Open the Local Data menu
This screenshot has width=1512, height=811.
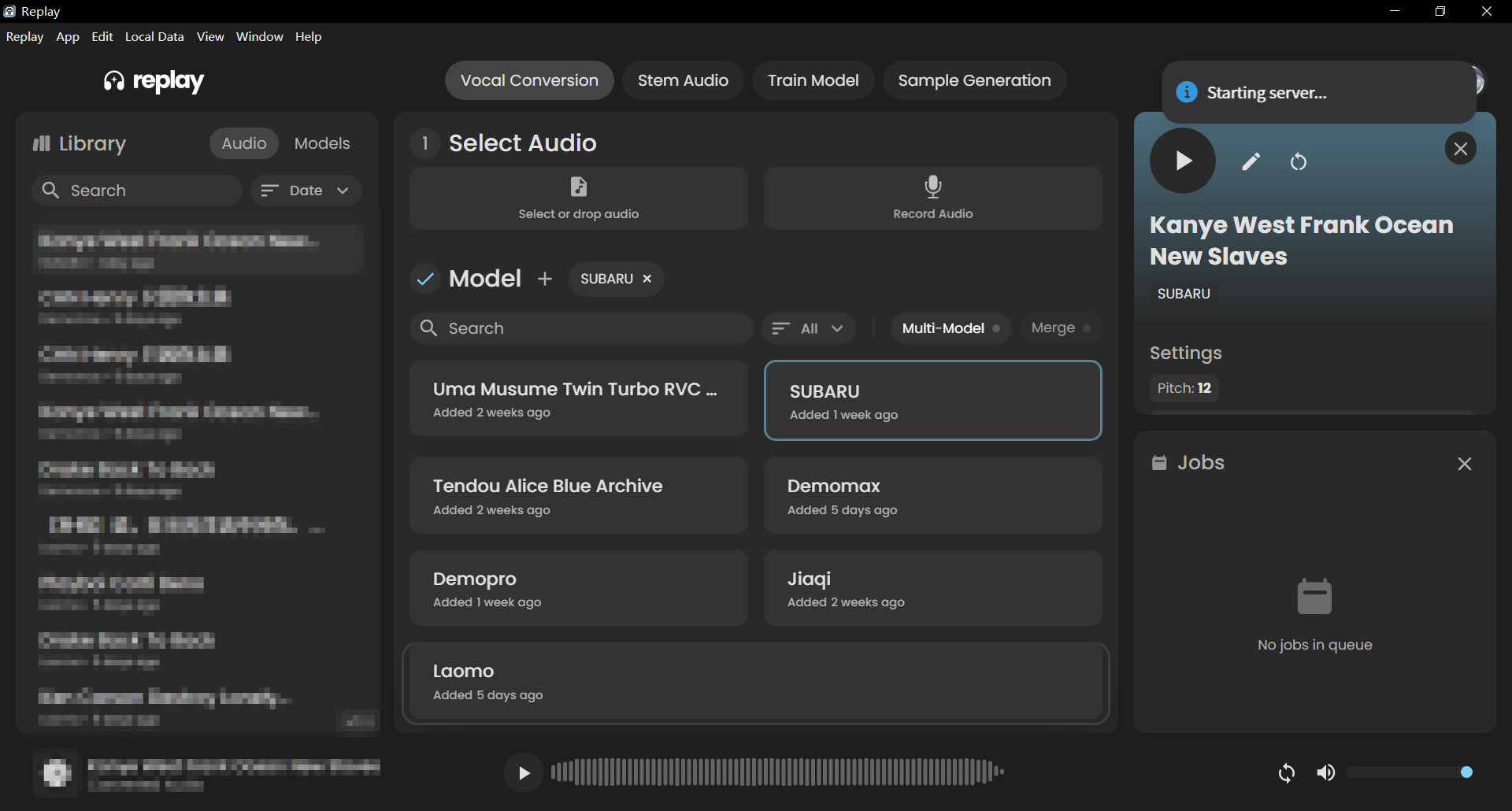154,37
